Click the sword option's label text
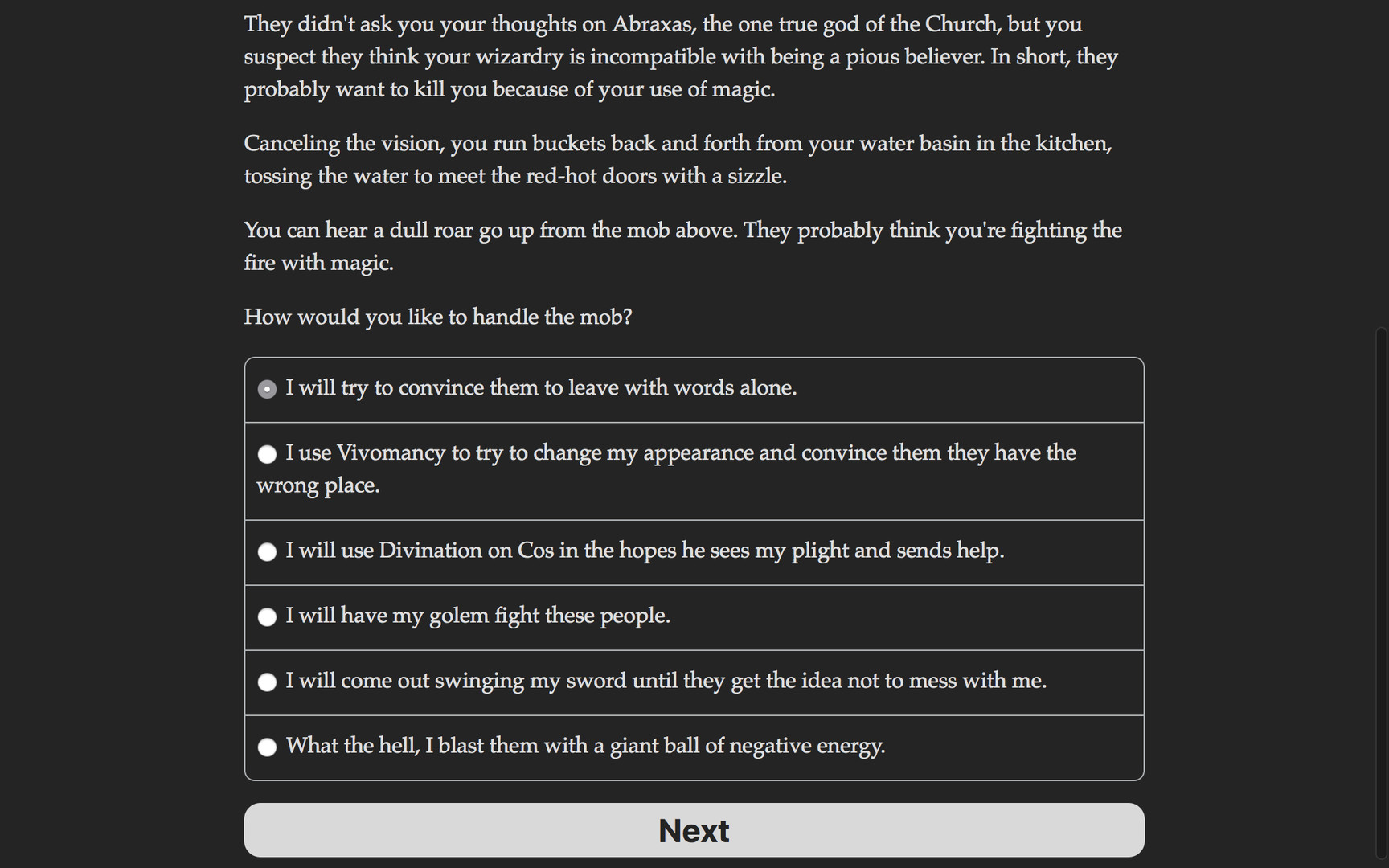Viewport: 1389px width, 868px height. [x=666, y=681]
